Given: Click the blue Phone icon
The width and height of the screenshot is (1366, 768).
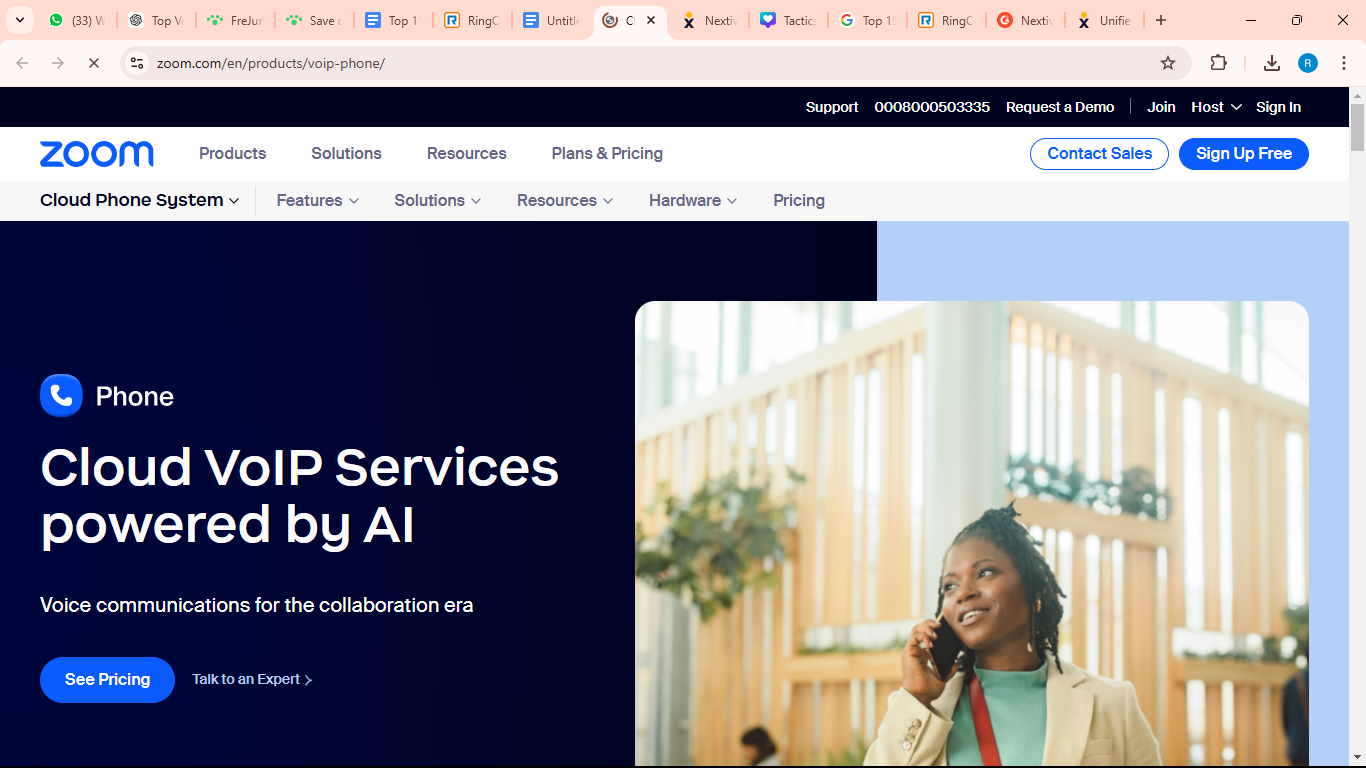Looking at the screenshot, I should pyautogui.click(x=61, y=396).
